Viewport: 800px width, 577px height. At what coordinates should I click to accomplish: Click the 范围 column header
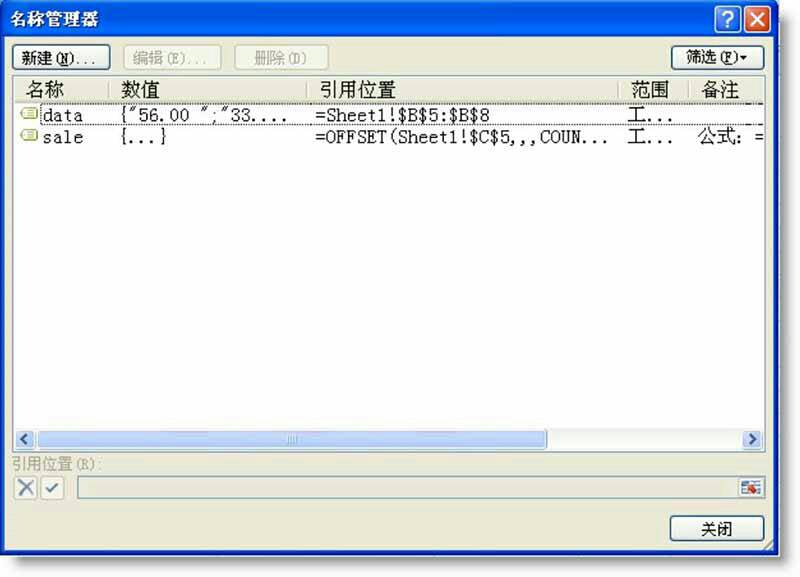(x=652, y=89)
